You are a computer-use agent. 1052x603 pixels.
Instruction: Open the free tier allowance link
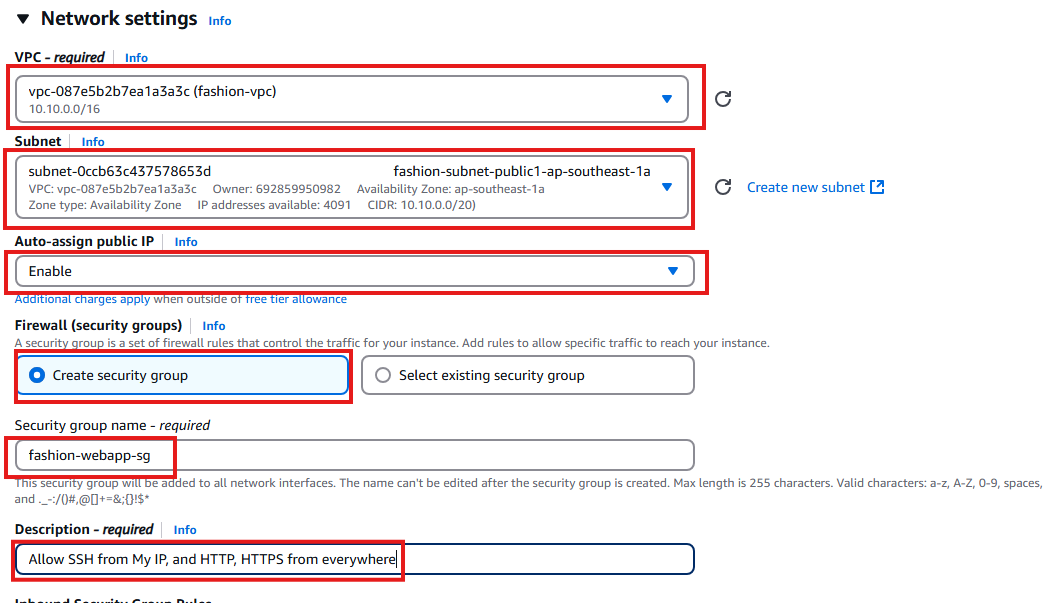click(x=296, y=299)
